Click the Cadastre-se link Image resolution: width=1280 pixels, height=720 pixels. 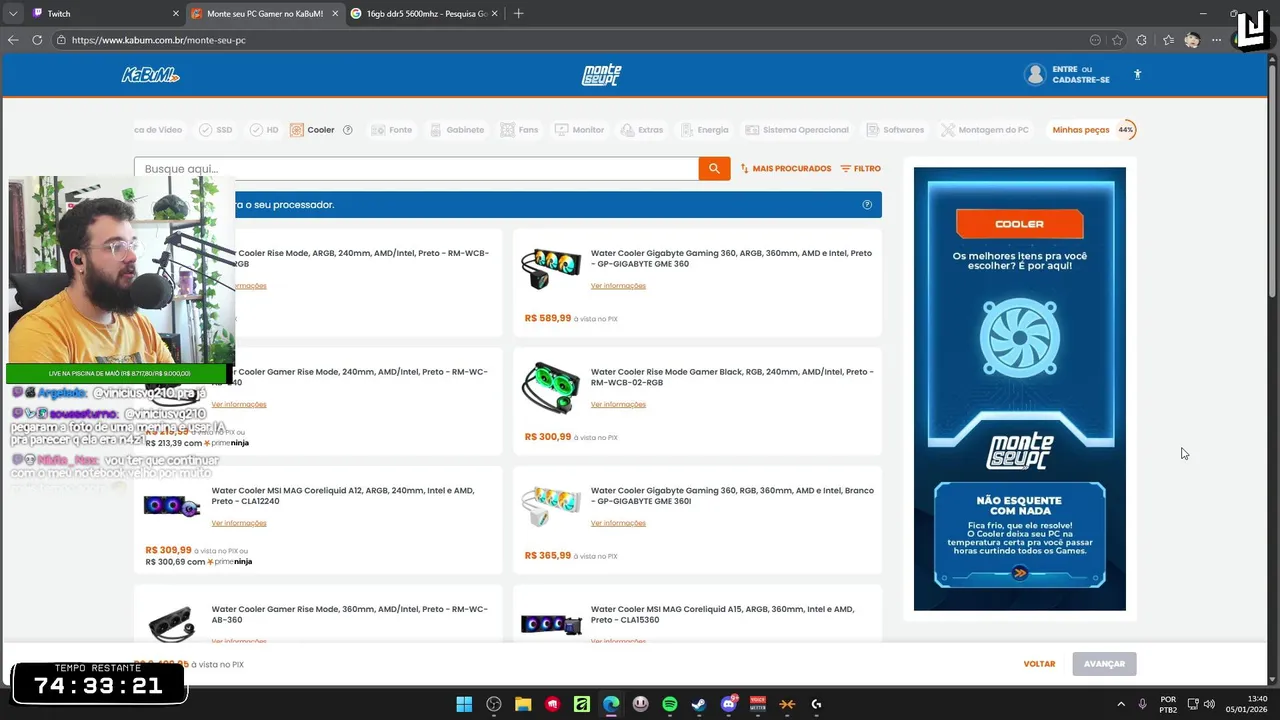click(x=1081, y=80)
